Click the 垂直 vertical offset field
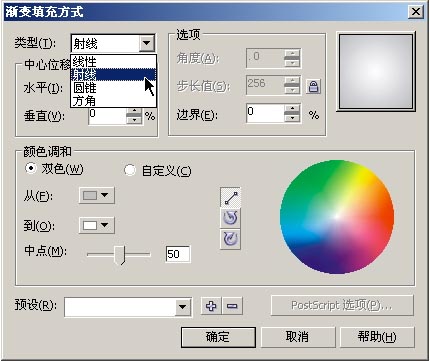This screenshot has width=430, height=361. (107, 116)
